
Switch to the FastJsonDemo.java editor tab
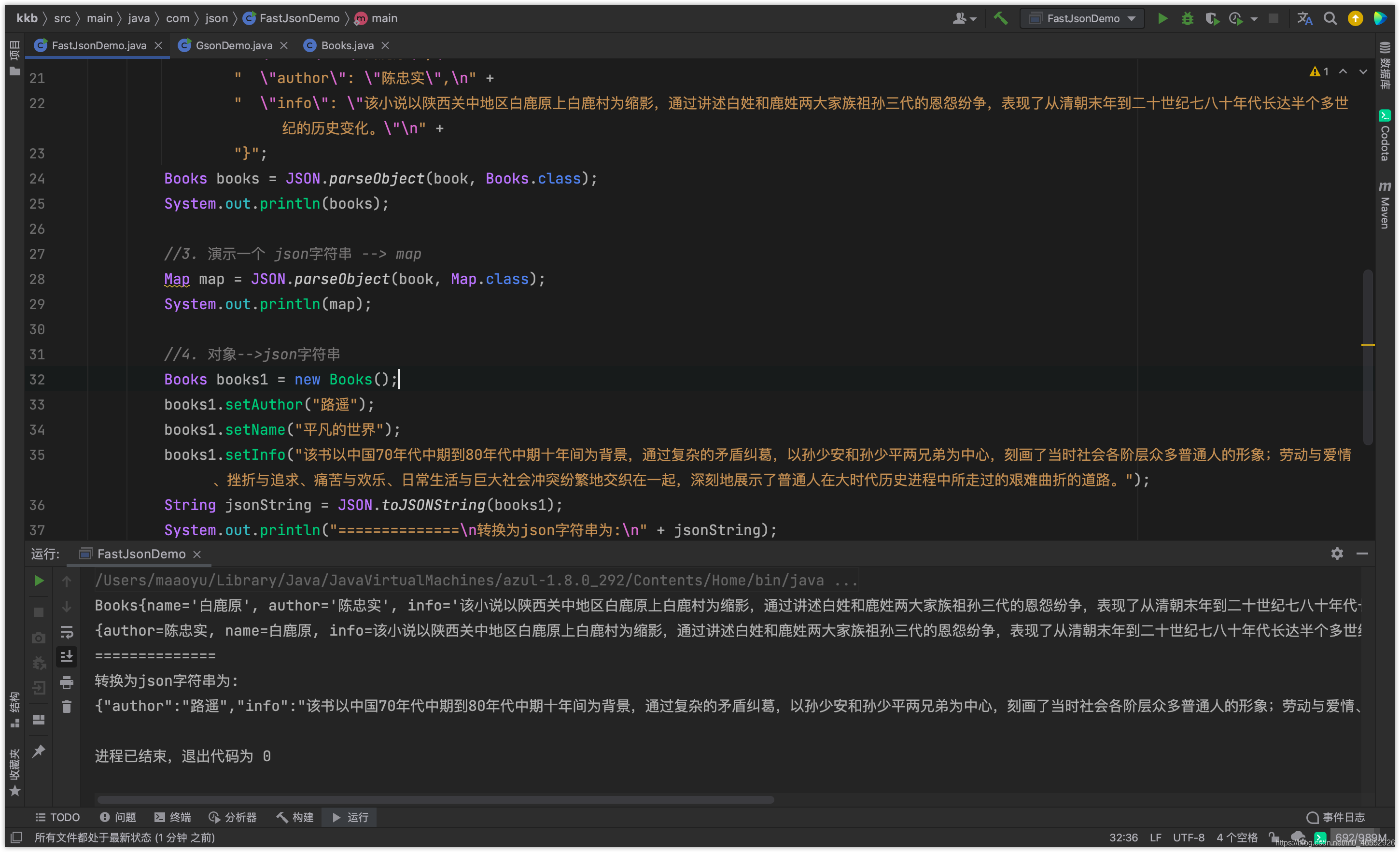(98, 45)
